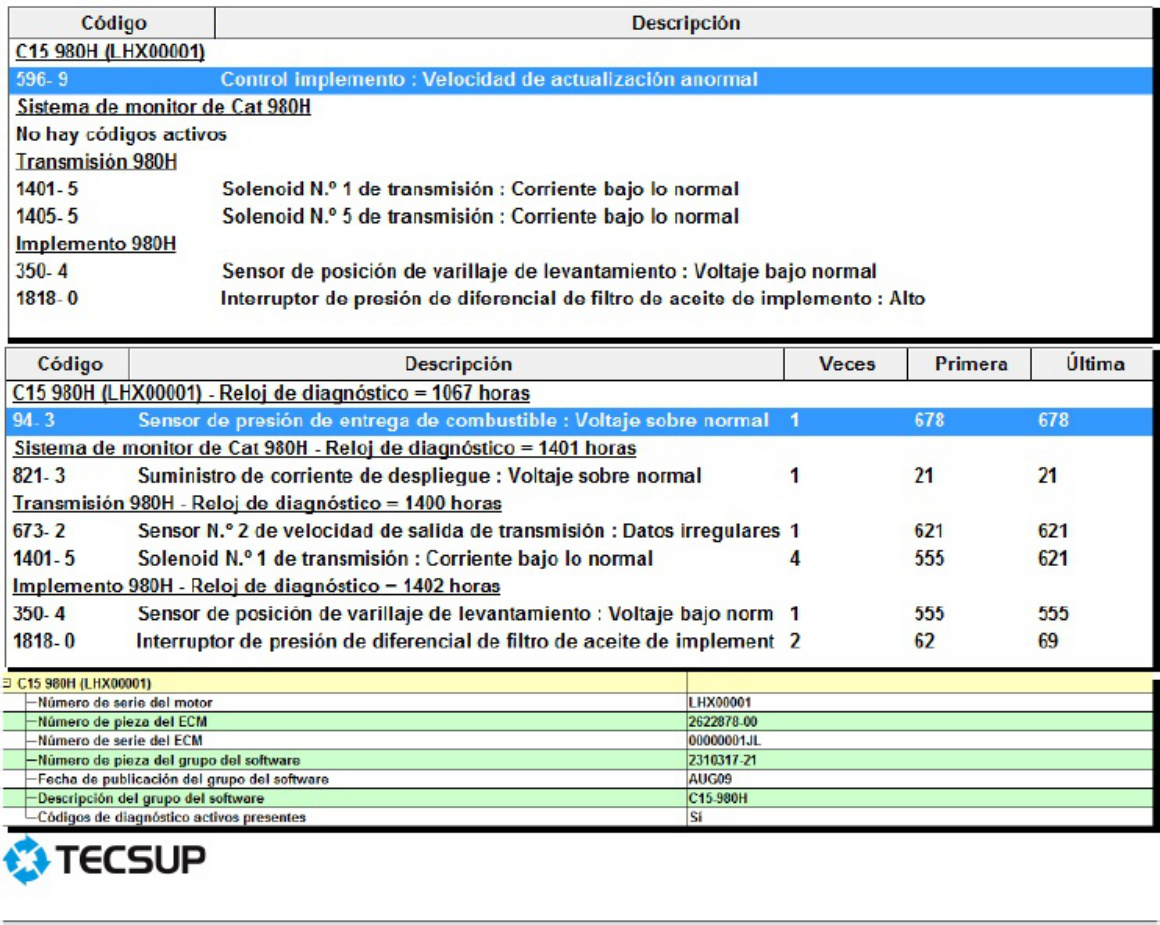Select the 'Implemento 980H' heading in active codes
This screenshot has width=1160, height=925.
95,244
